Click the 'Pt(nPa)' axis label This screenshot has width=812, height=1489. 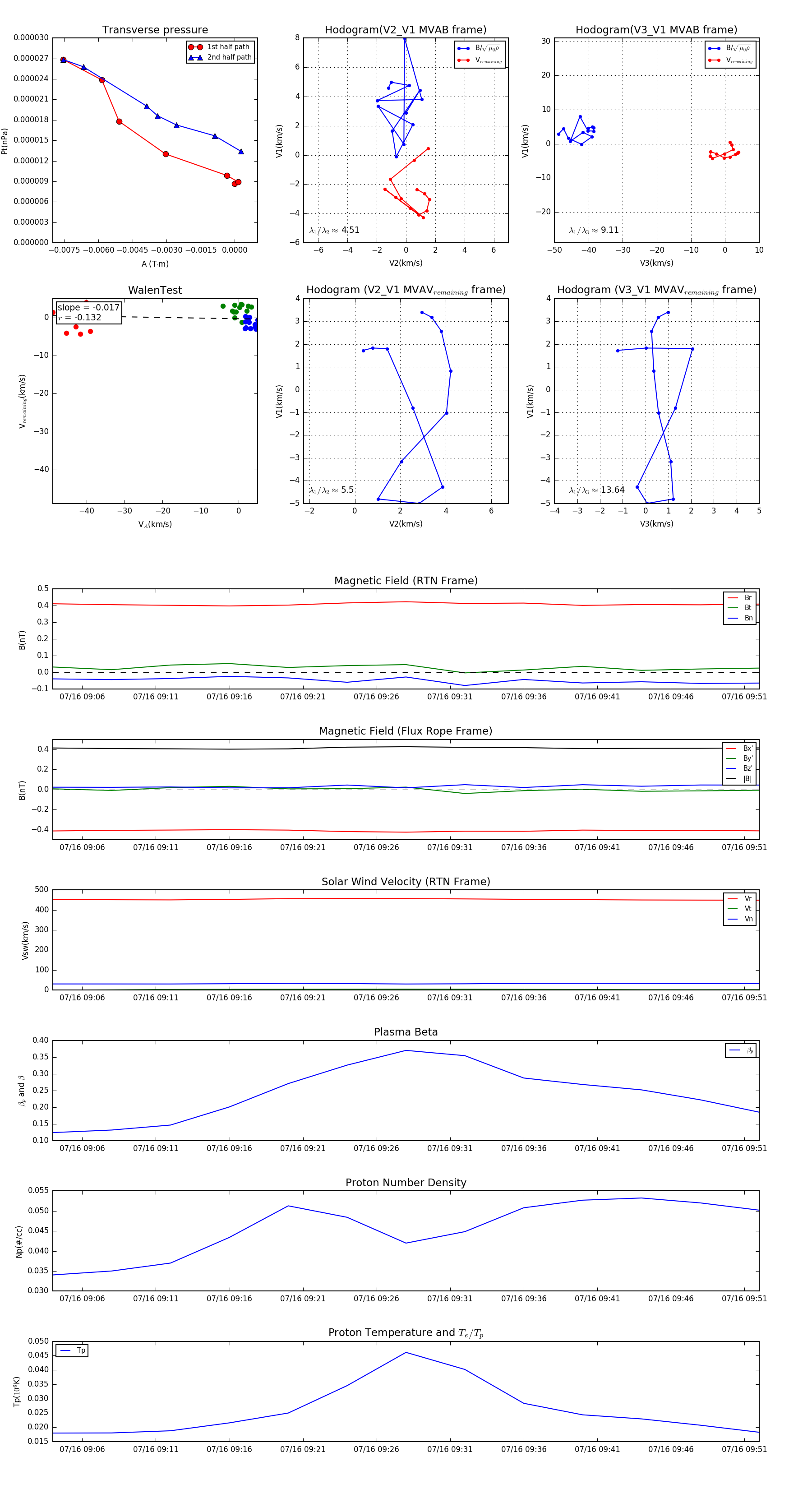pos(5,140)
